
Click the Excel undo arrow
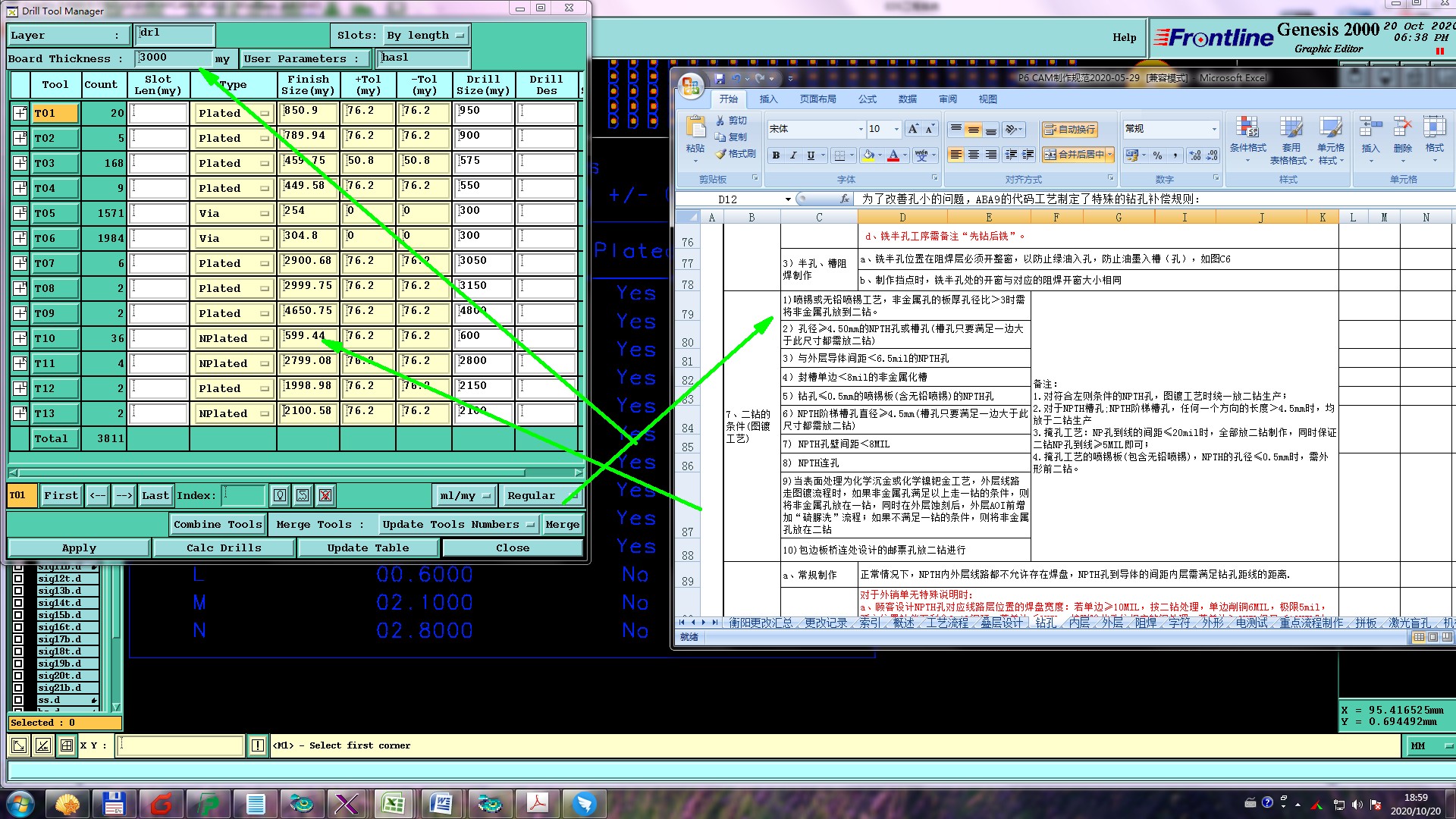(x=736, y=78)
